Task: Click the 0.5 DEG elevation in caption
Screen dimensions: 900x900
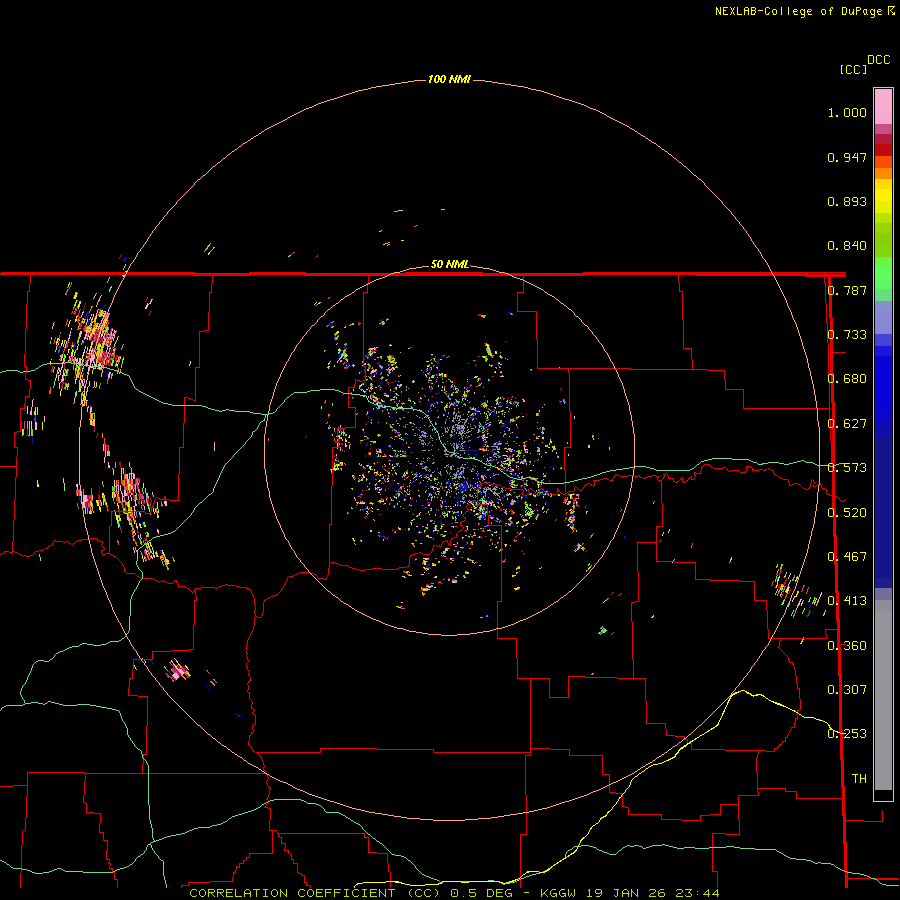Action: tap(481, 893)
